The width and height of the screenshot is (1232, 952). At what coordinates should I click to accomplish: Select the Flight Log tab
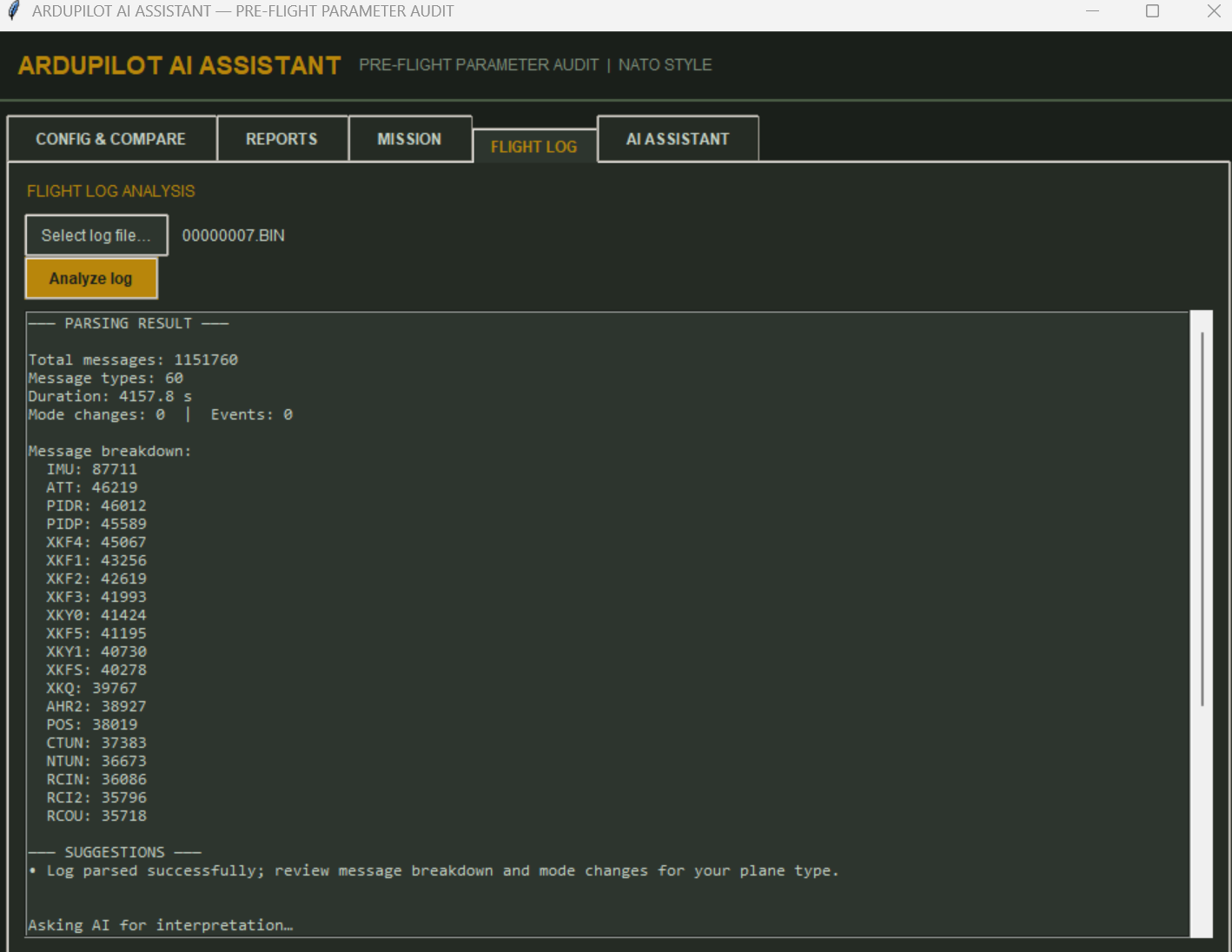[x=534, y=147]
